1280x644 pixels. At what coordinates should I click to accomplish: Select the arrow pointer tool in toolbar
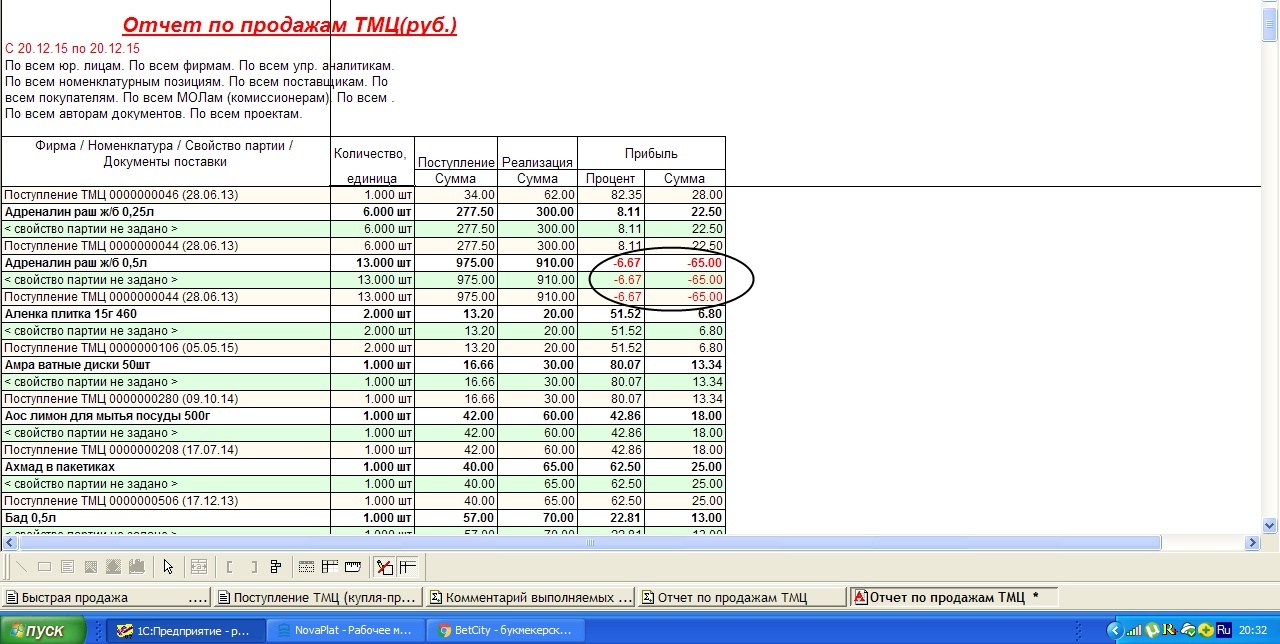168,567
